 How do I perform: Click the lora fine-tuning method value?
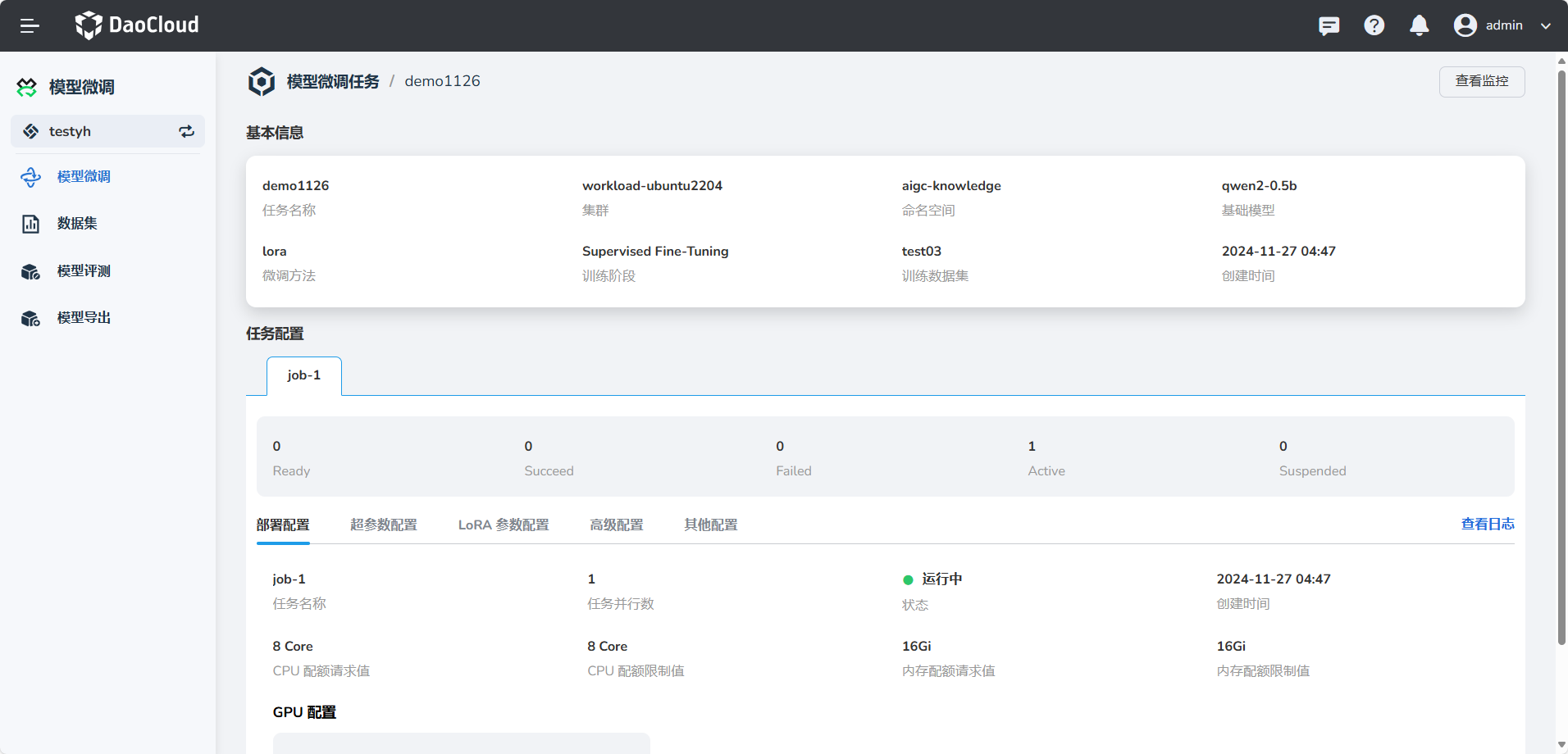point(275,252)
